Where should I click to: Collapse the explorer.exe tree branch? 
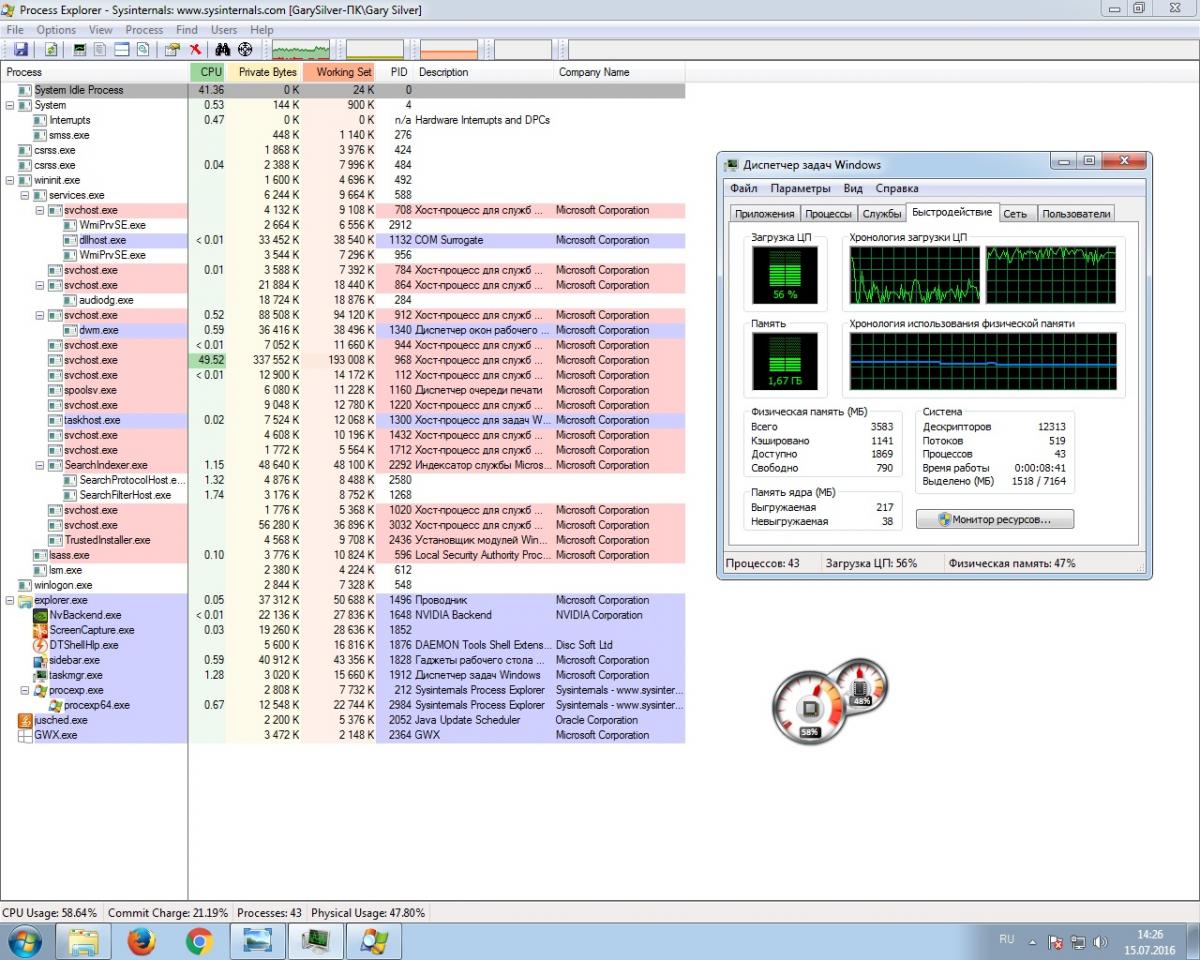tap(10, 600)
